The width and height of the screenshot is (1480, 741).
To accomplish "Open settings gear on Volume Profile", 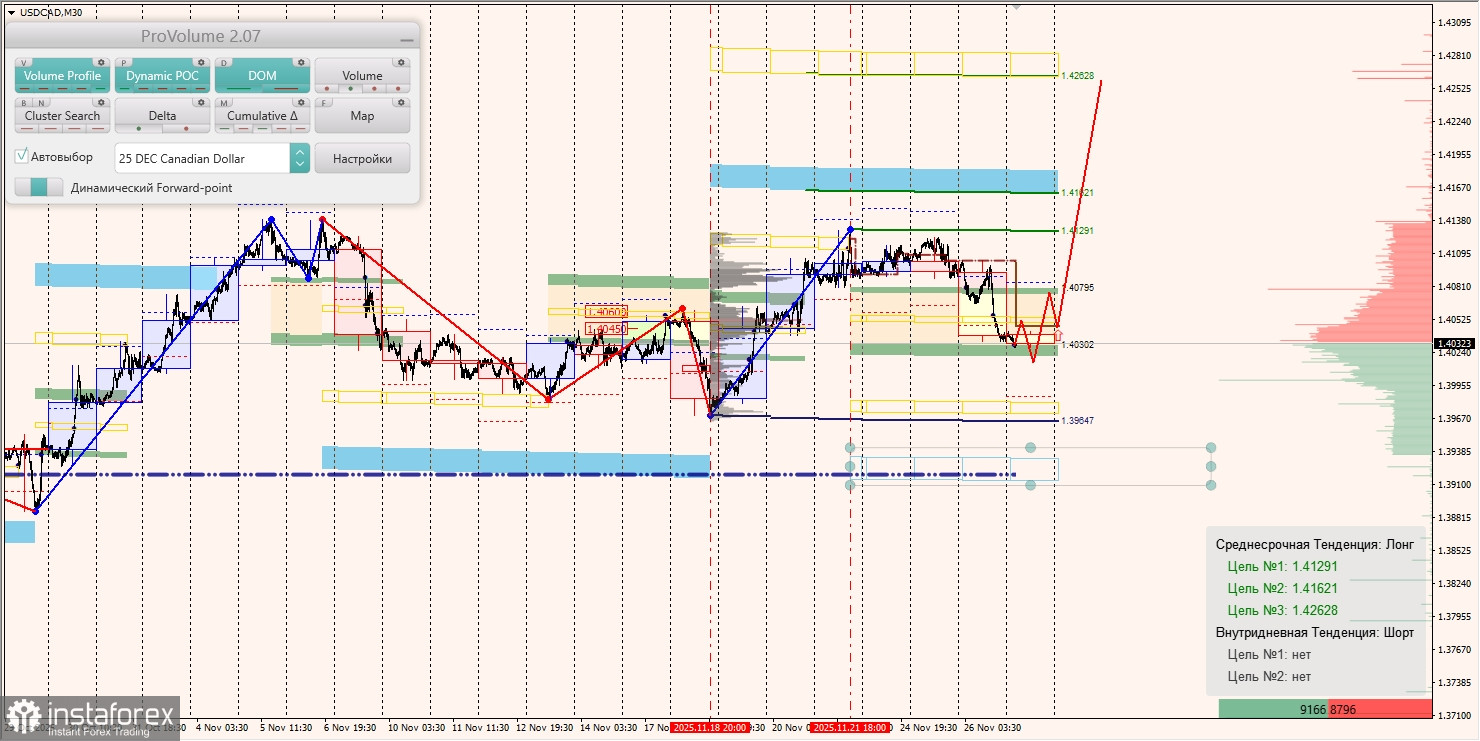I will click(101, 62).
